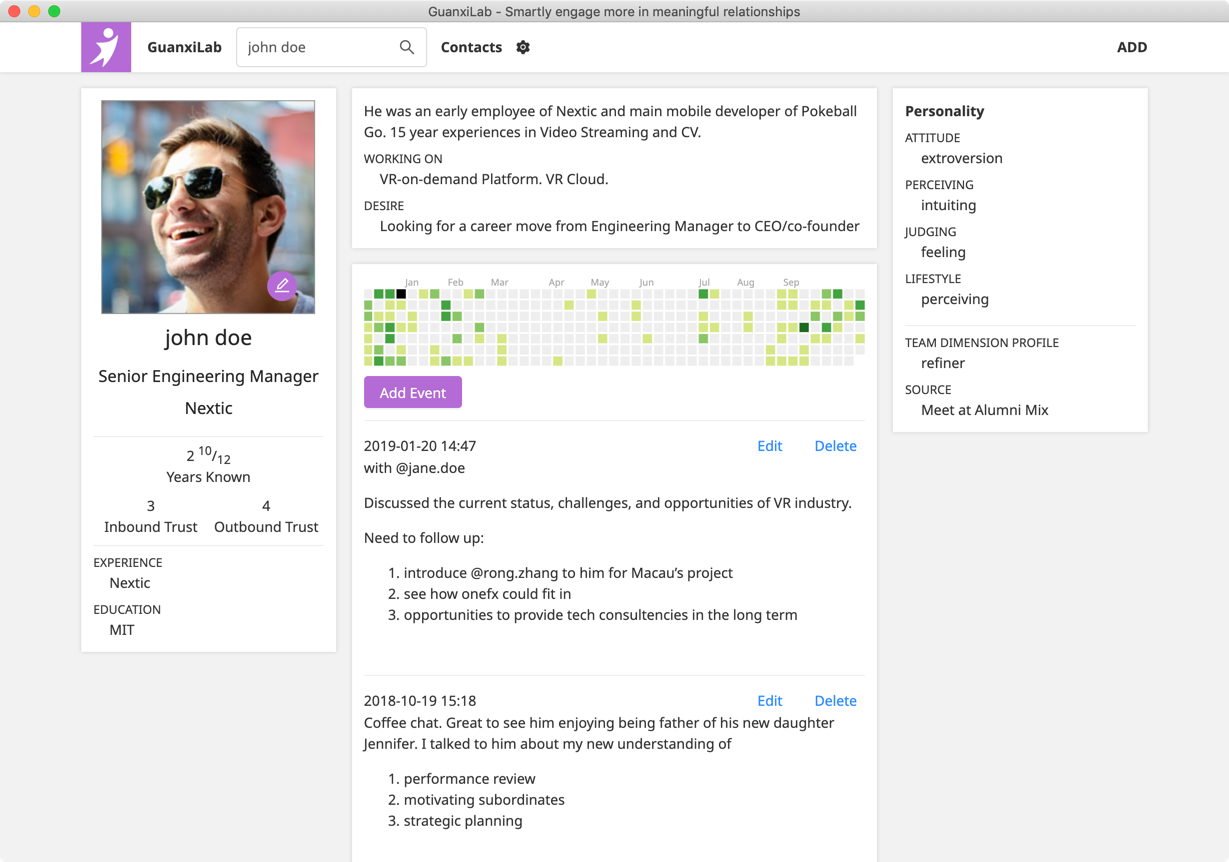Image resolution: width=1229 pixels, height=862 pixels.
Task: Edit the 2019-01-20 event
Action: pyautogui.click(x=769, y=446)
